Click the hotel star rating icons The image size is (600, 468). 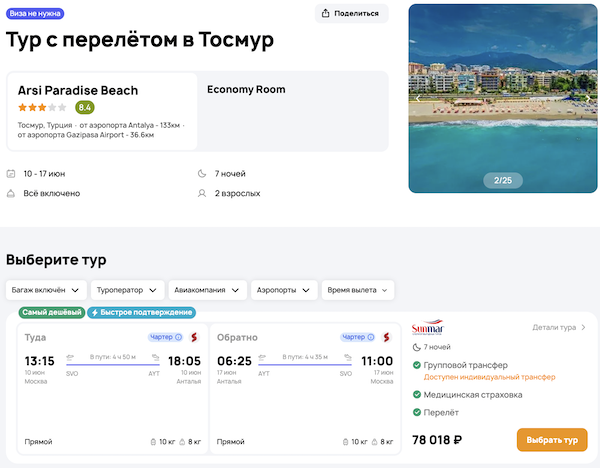(x=42, y=107)
